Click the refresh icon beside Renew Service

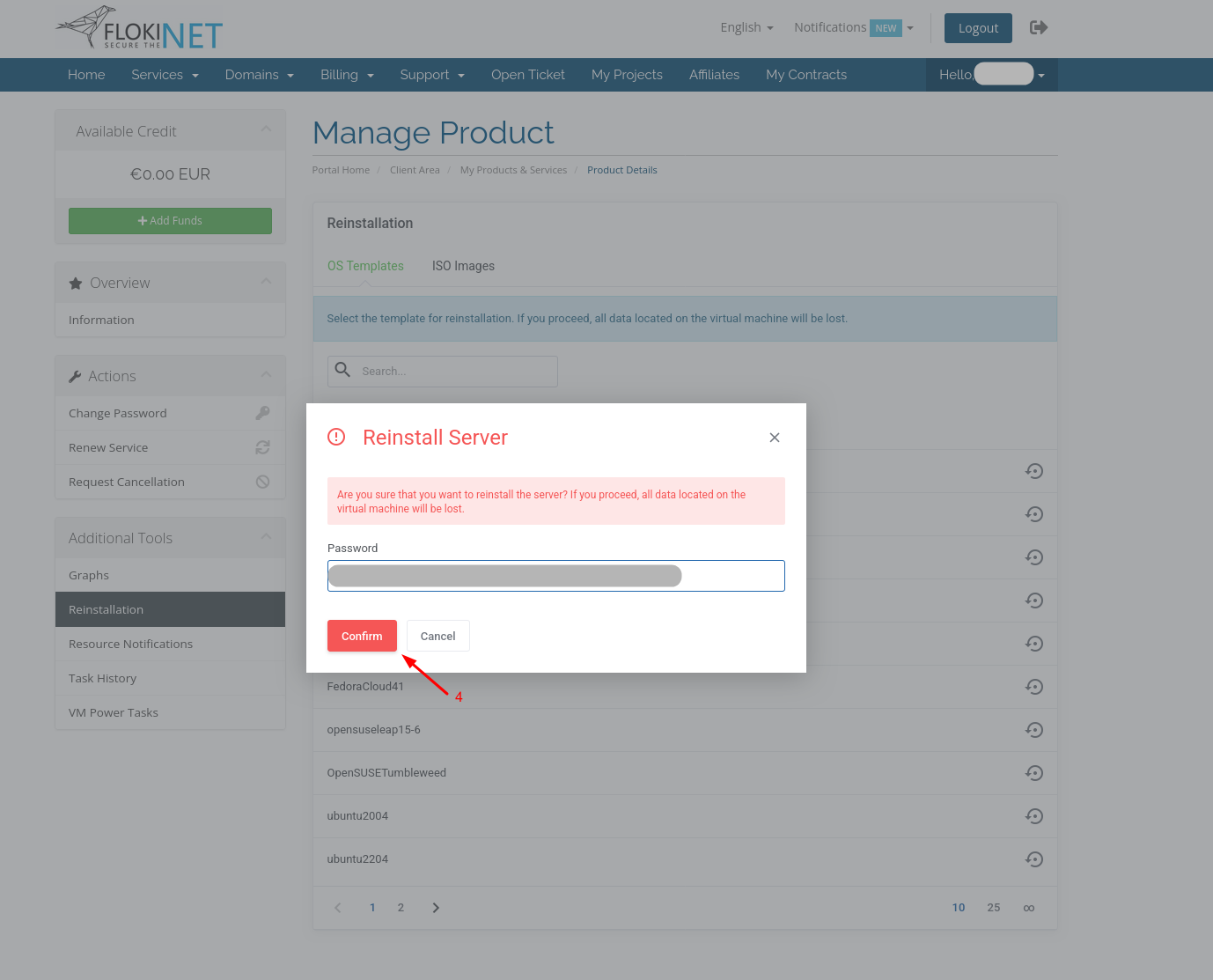262,447
